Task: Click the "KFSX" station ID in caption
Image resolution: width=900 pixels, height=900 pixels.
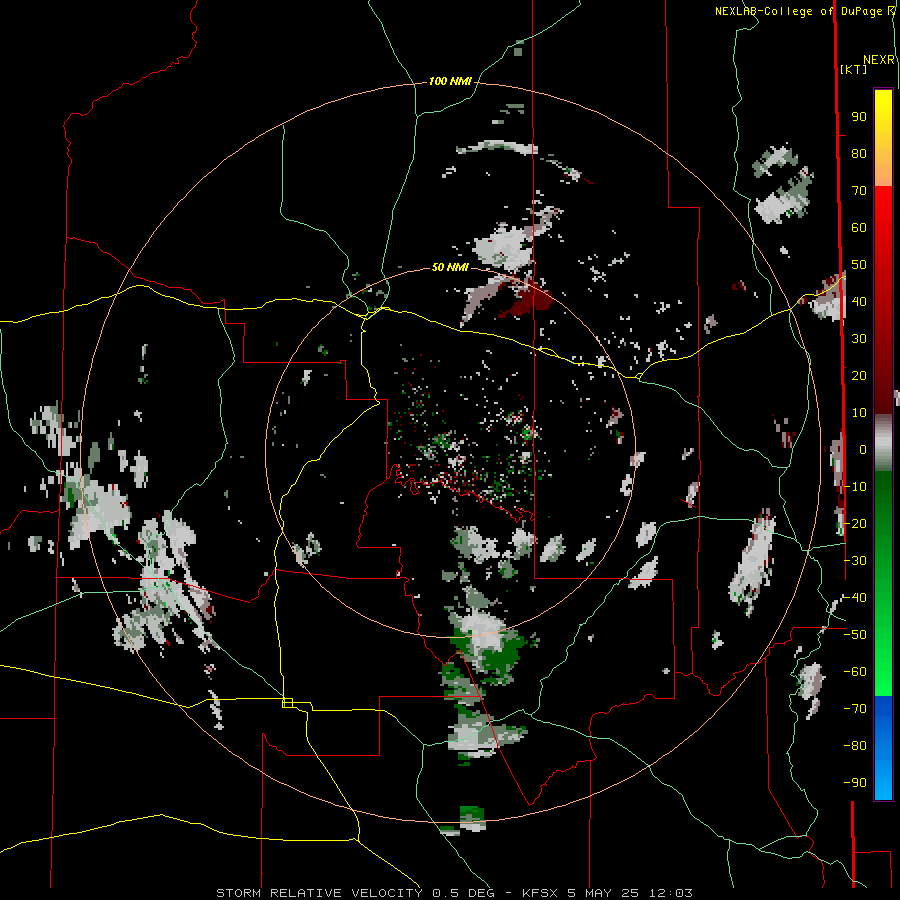Action: (540, 893)
